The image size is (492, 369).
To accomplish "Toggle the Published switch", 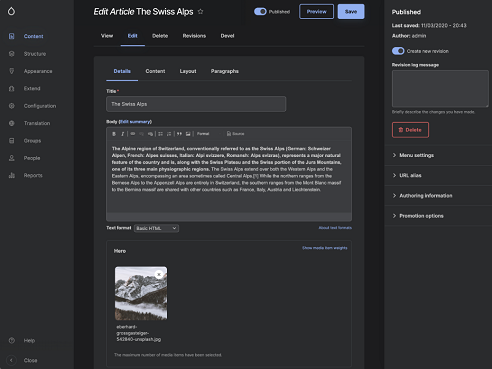I will [260, 12].
